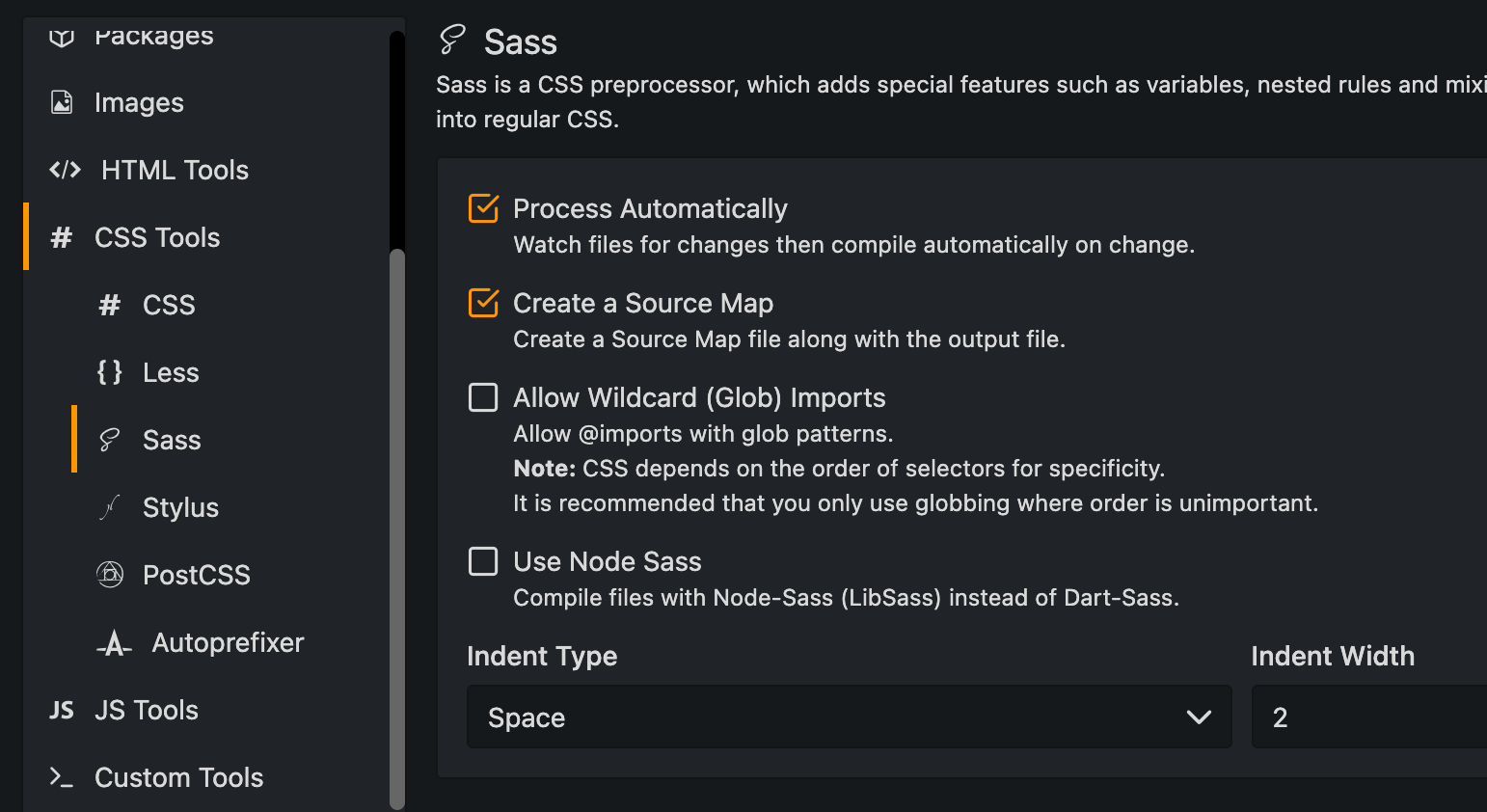
Task: Disable Process Automatically checkbox
Action: coord(483,208)
